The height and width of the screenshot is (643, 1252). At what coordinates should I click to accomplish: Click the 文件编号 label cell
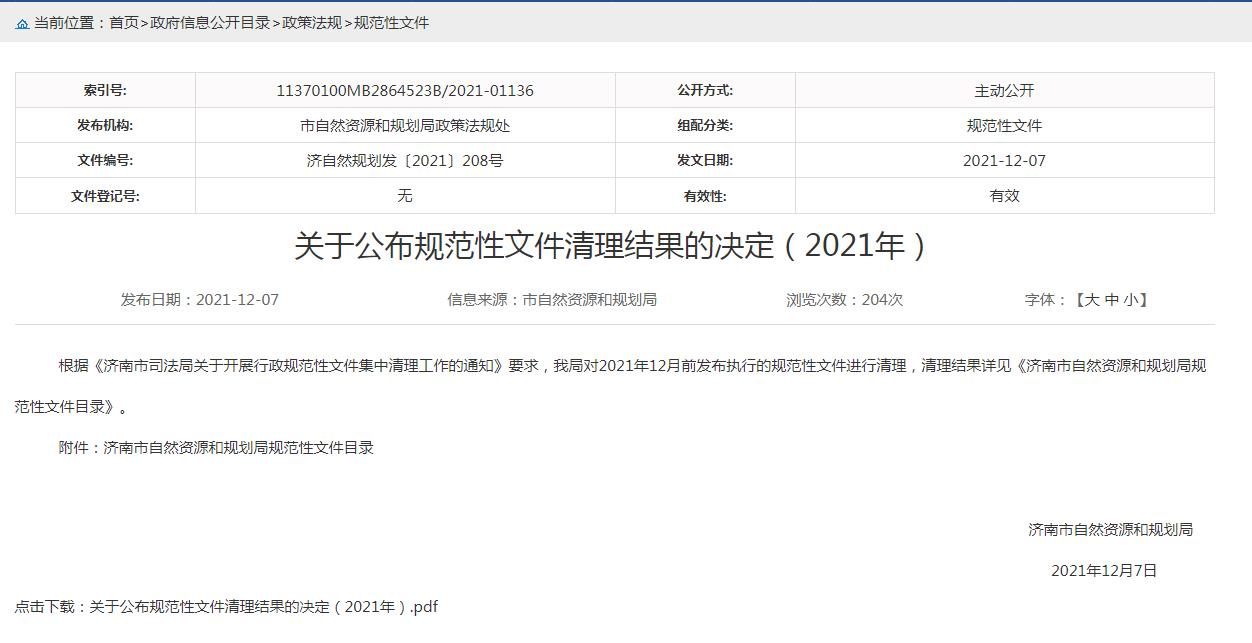[x=105, y=160]
